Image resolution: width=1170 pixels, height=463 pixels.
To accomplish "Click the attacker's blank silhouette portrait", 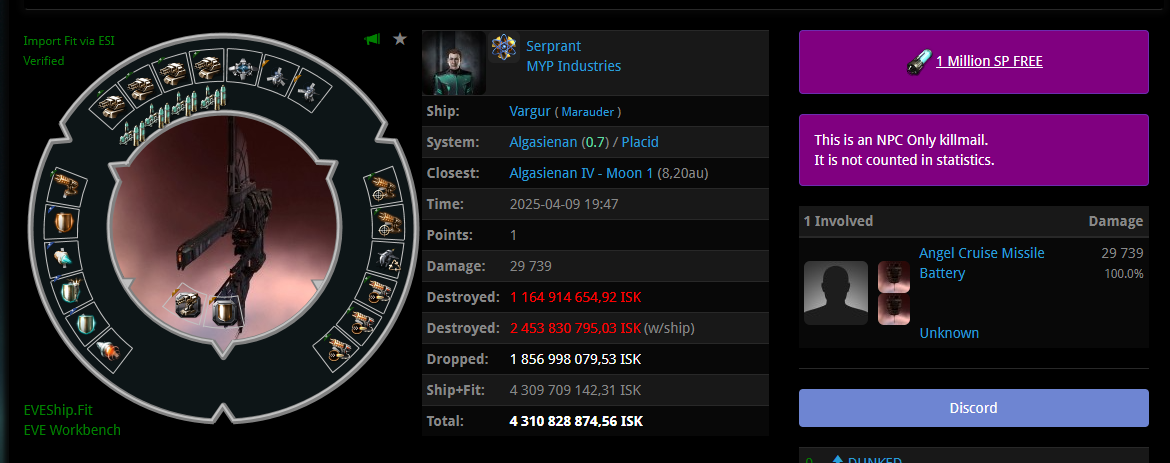I will click(x=836, y=293).
